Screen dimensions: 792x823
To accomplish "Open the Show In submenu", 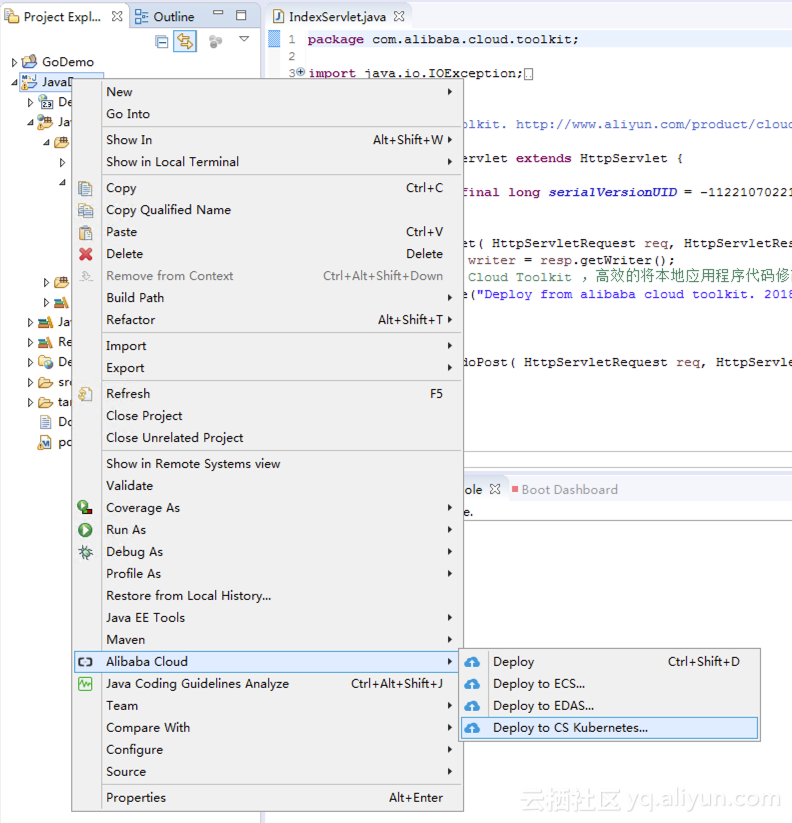I will (x=282, y=140).
